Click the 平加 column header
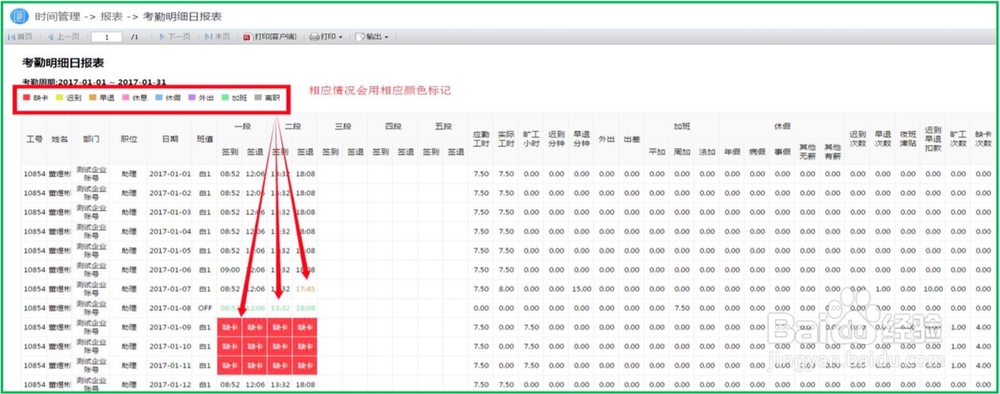Viewport: 1000px width, 394px height. point(656,152)
